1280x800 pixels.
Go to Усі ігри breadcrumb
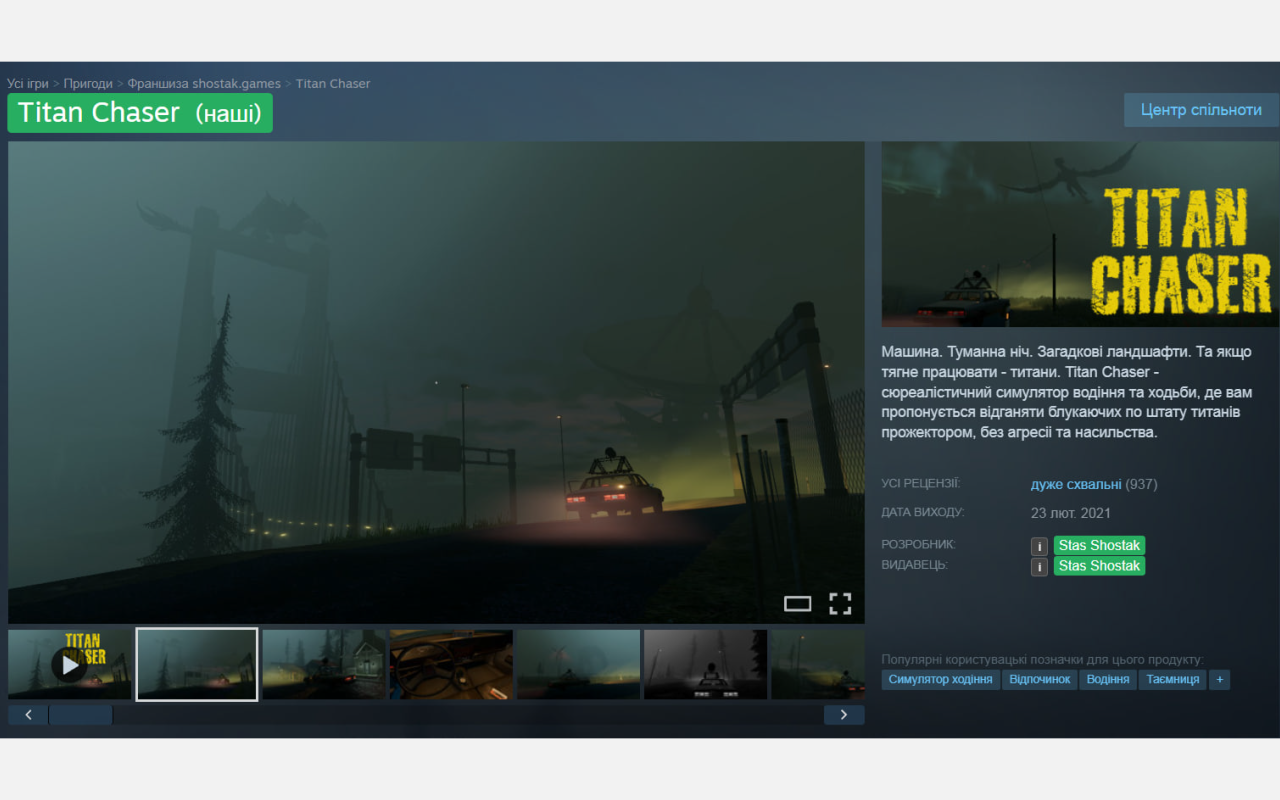point(28,84)
